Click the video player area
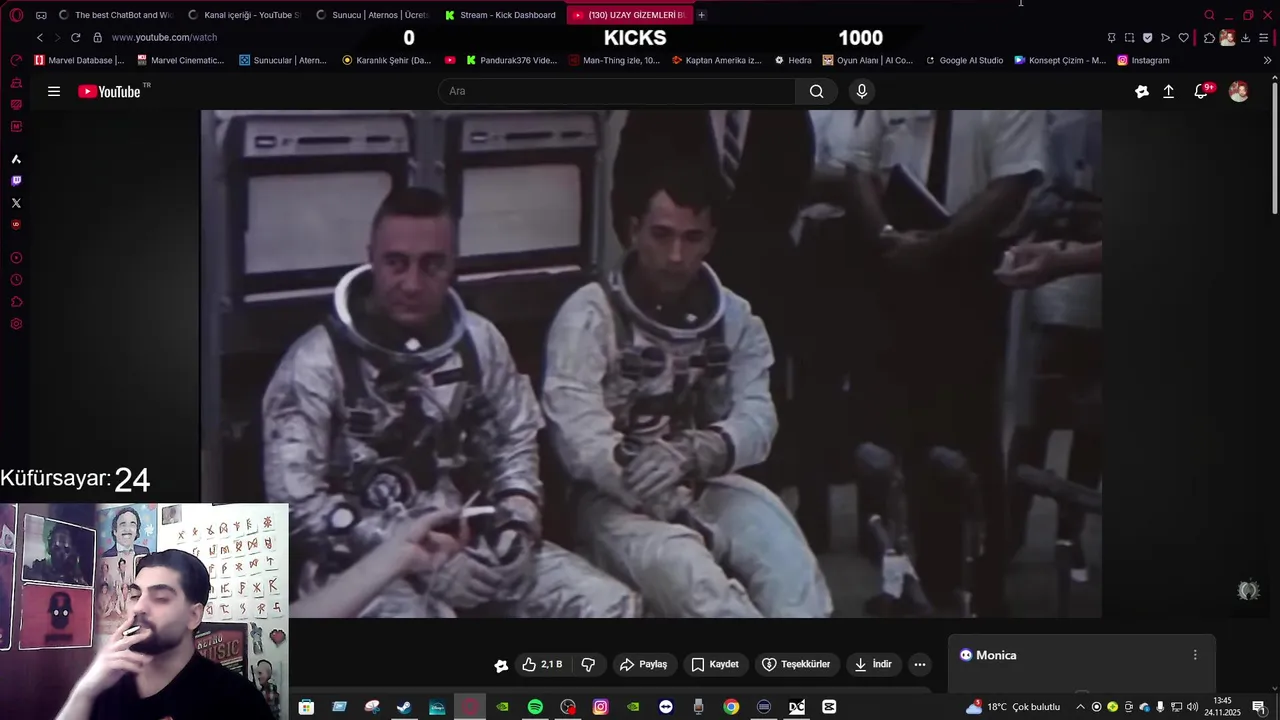The image size is (1280, 720). 651,364
